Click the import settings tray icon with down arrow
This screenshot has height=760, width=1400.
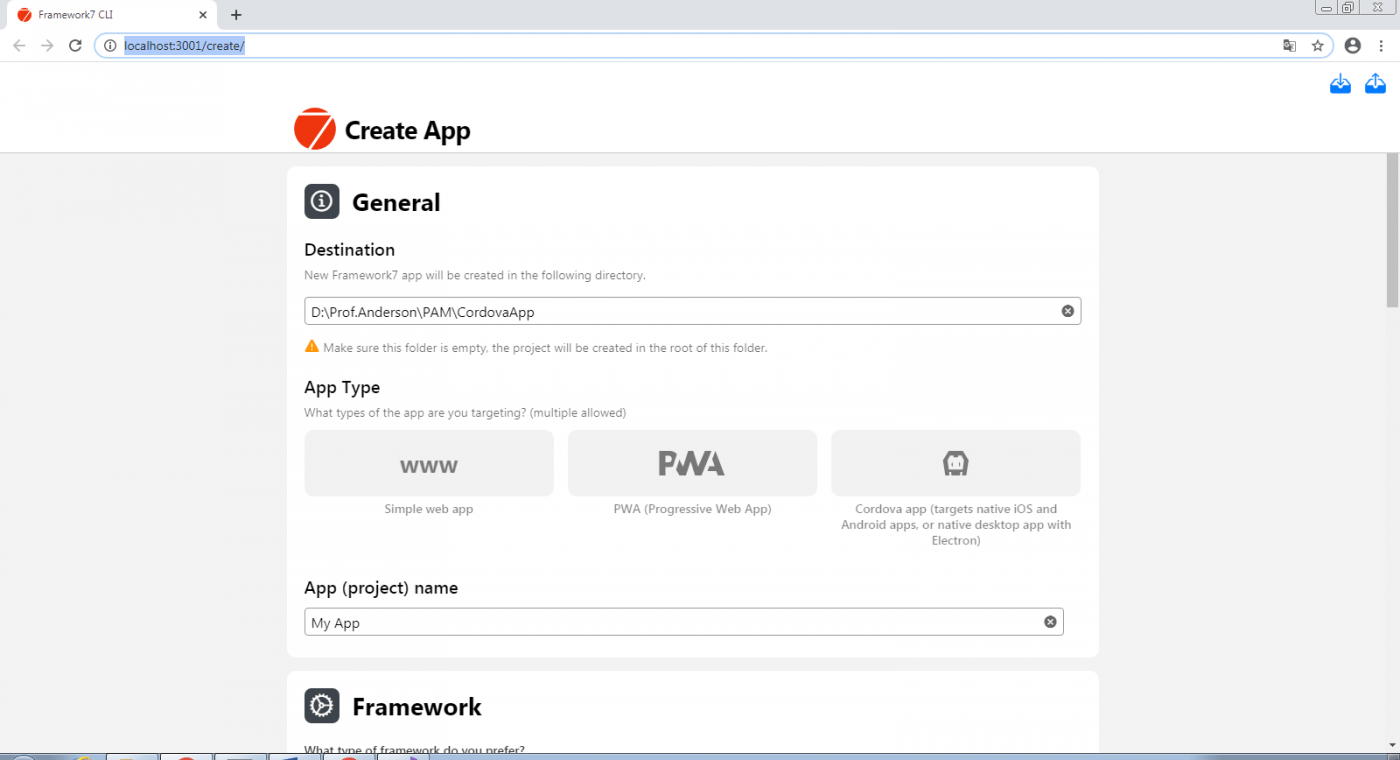1340,84
